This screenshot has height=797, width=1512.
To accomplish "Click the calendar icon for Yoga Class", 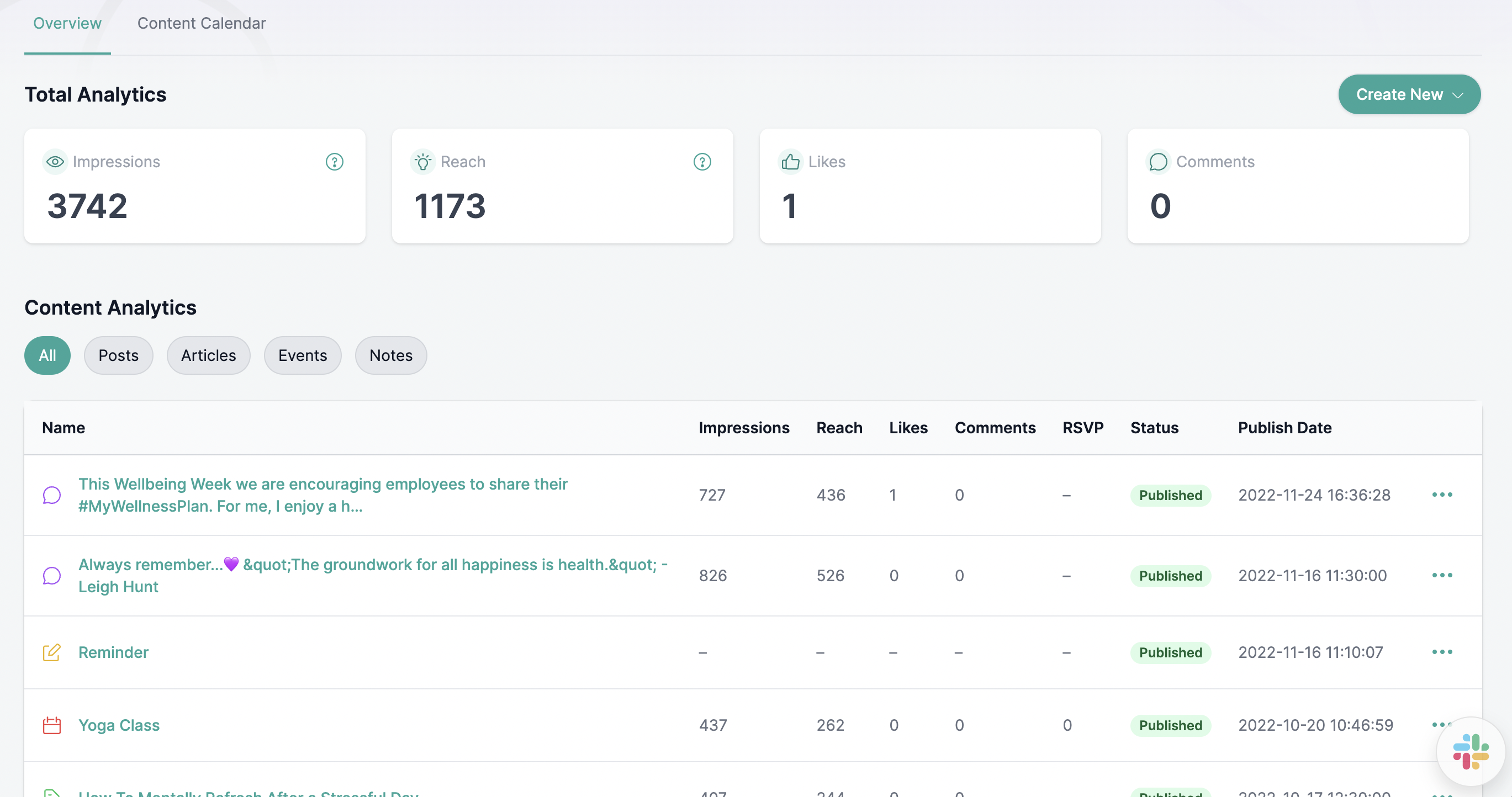I will (52, 725).
